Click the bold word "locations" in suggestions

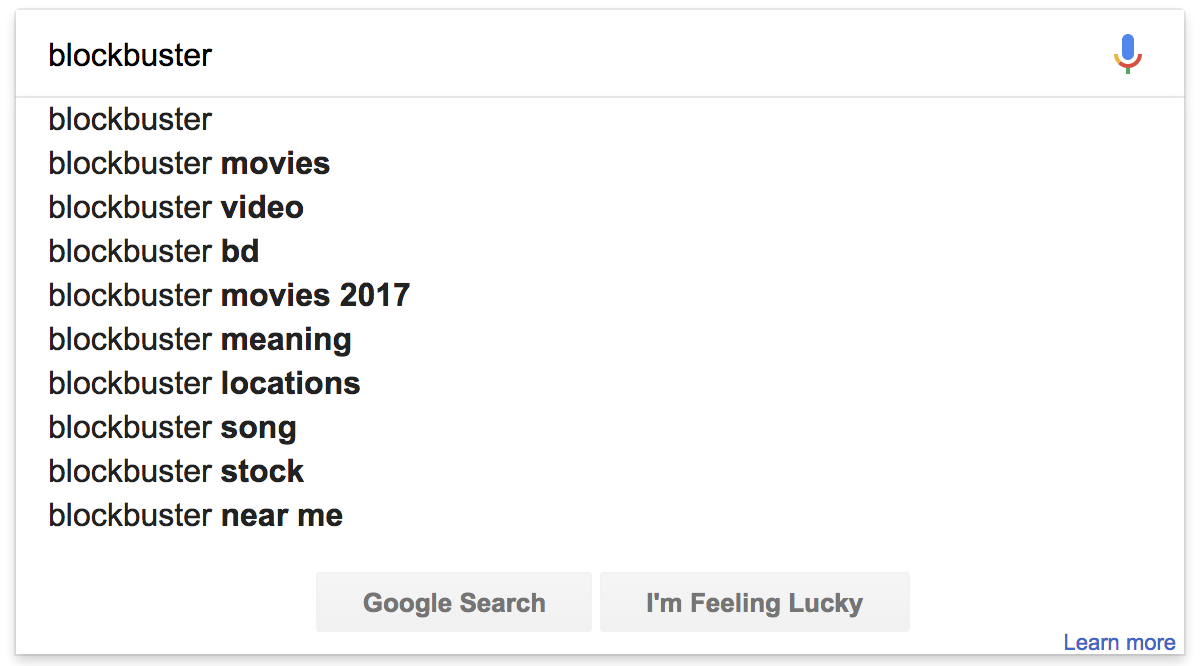(x=290, y=384)
